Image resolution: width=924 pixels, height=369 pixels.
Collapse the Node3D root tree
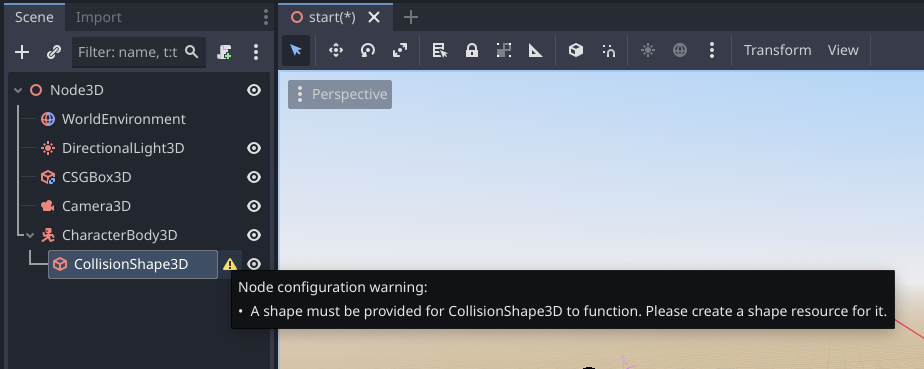click(x=18, y=90)
